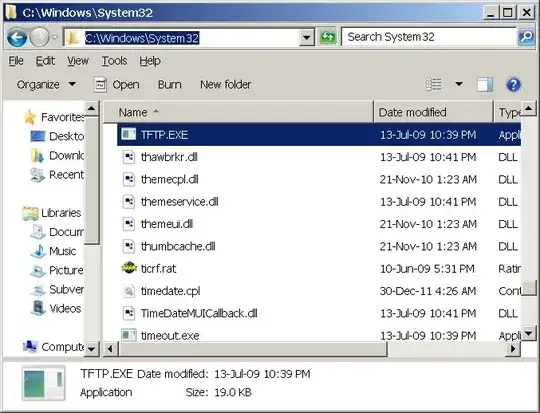Viewport: 540px width, 413px height.
Task: Expand the view options dropdown arrow
Action: [459, 84]
